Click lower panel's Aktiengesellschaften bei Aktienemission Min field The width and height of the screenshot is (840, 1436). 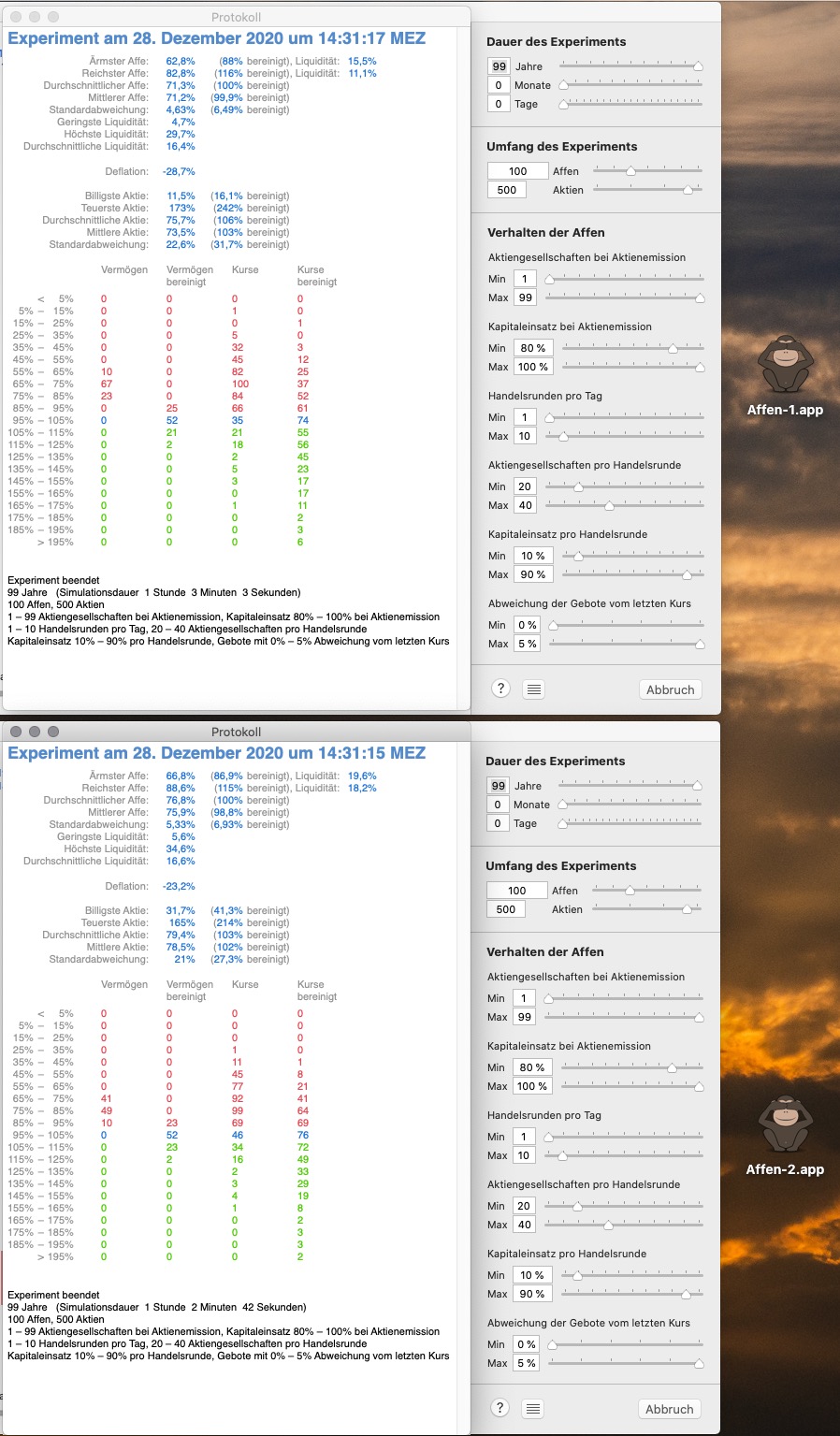pos(524,998)
